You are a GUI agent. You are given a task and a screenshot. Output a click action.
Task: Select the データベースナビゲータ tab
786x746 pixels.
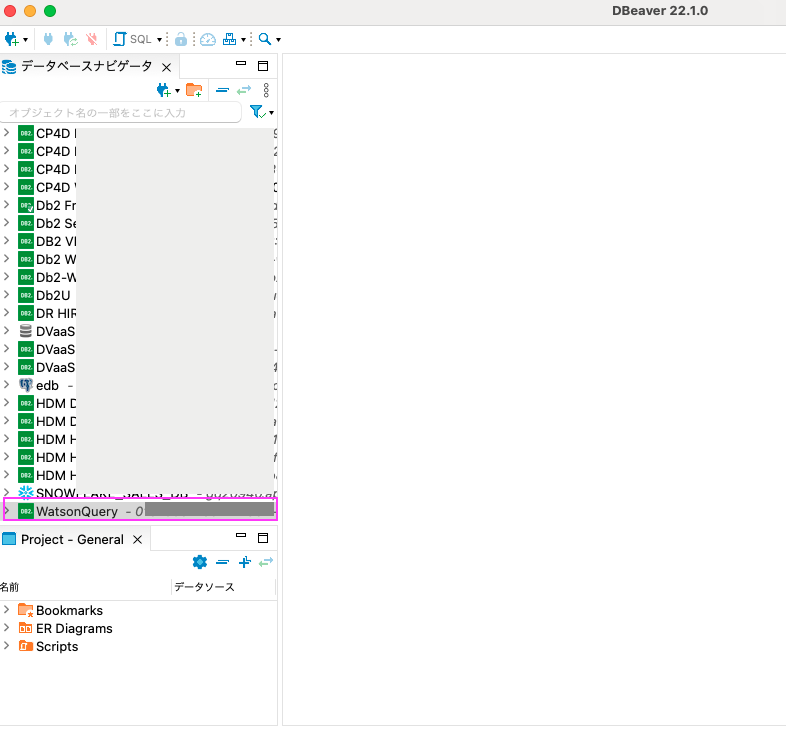(86, 66)
